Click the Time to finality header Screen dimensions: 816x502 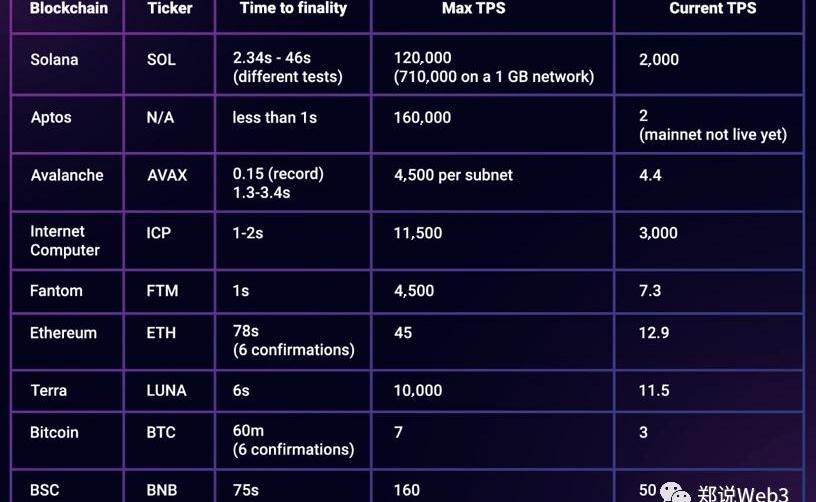coord(293,9)
